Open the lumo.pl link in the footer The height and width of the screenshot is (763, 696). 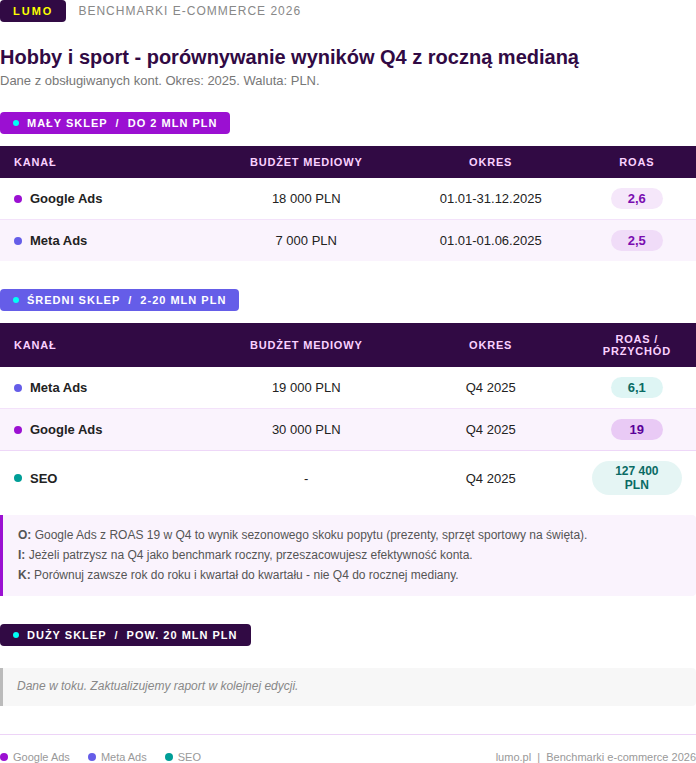click(x=513, y=757)
